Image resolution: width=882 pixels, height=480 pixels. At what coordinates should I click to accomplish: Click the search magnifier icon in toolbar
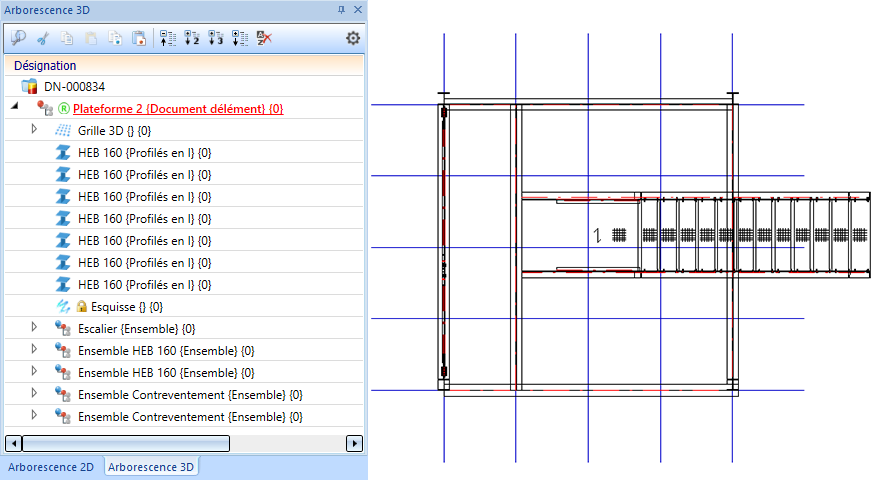18,38
